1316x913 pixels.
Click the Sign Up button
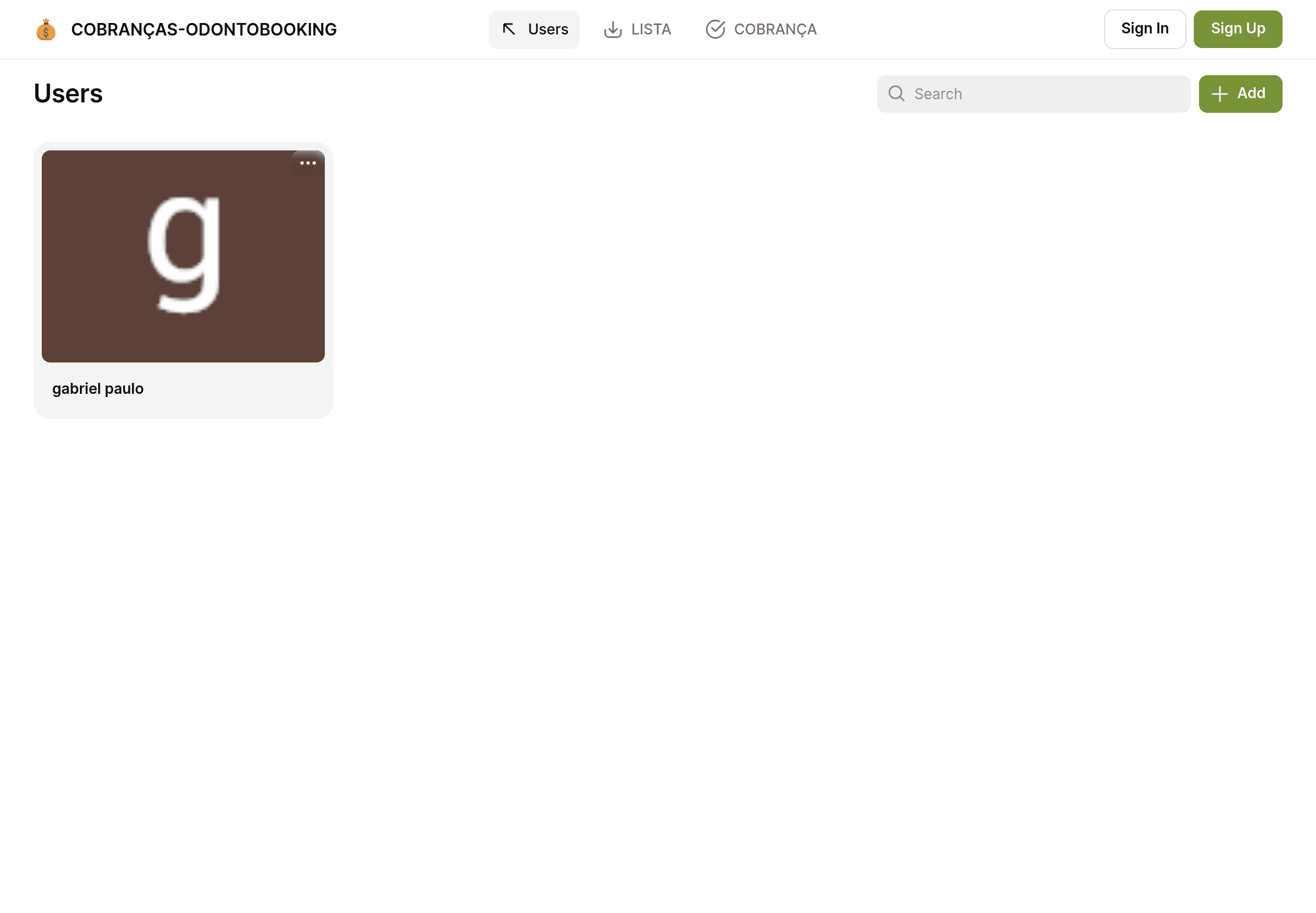pyautogui.click(x=1238, y=29)
